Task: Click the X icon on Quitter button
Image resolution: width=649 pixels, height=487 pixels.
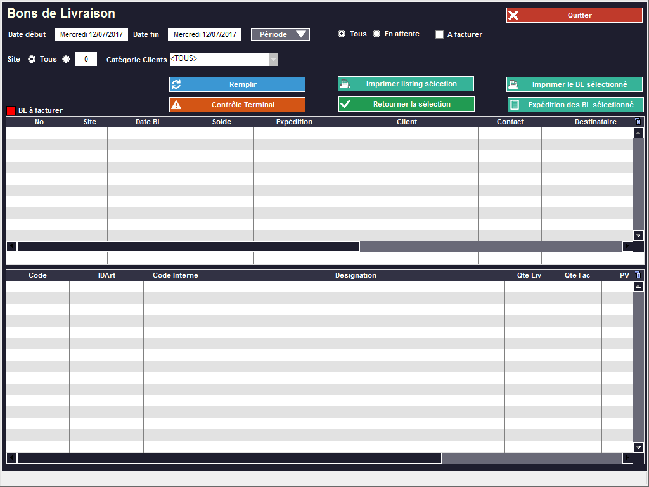Action: pos(514,15)
